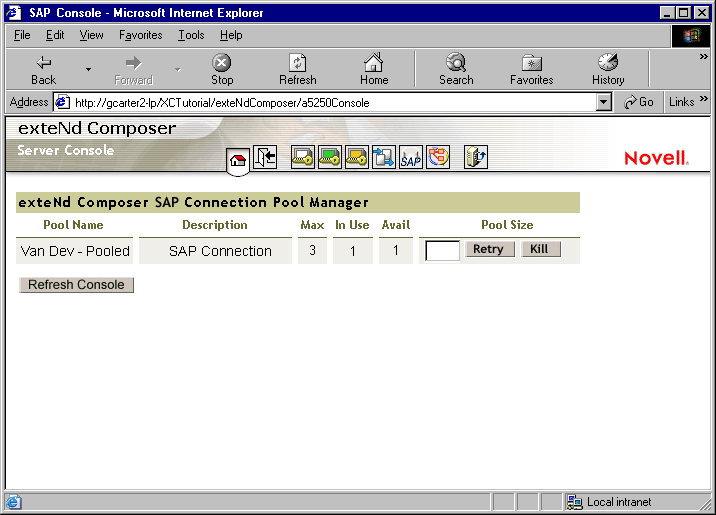Select the 'Van Dev - Pooled' pool name cell

click(x=75, y=251)
